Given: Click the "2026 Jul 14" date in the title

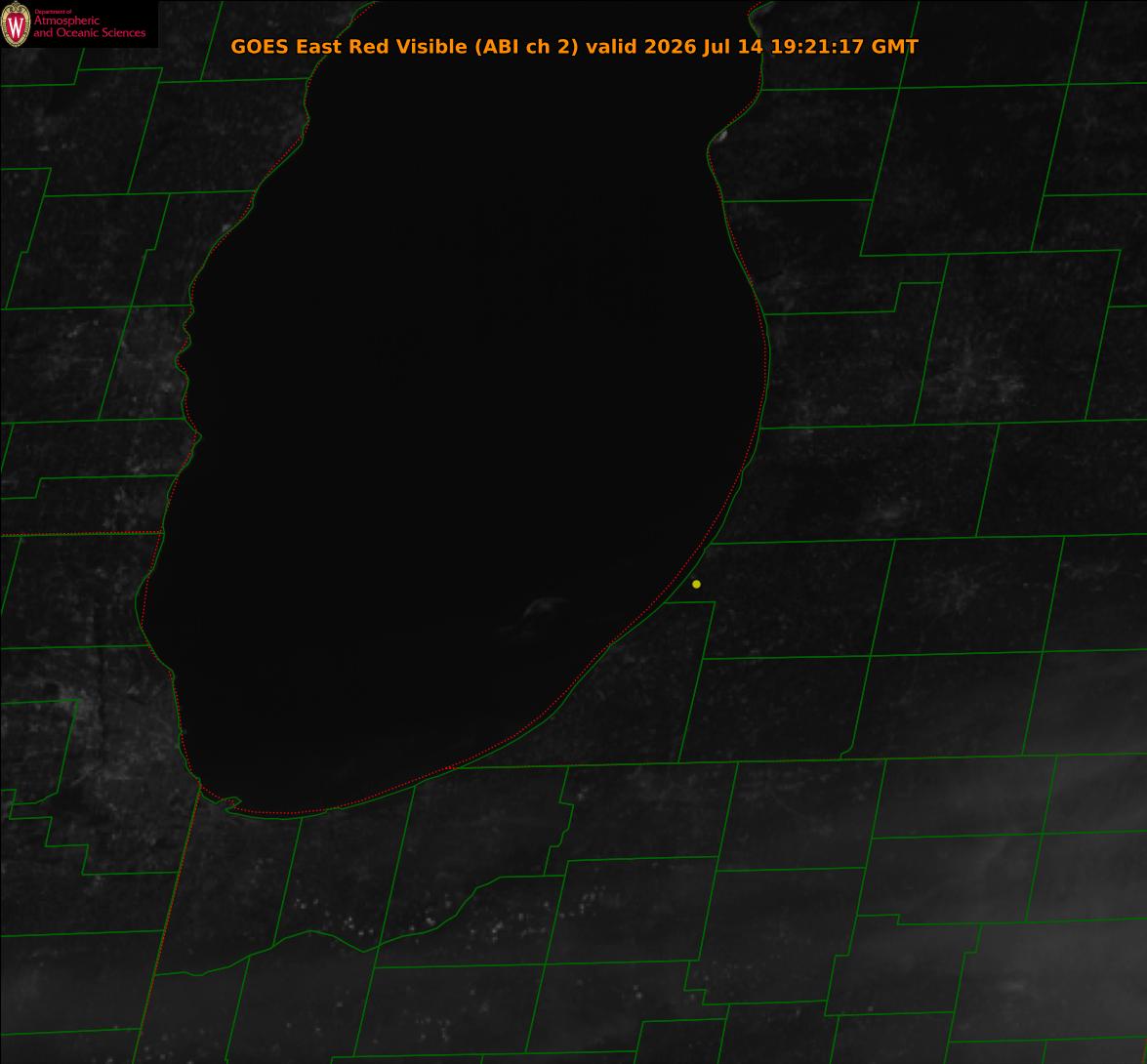Looking at the screenshot, I should [x=704, y=46].
